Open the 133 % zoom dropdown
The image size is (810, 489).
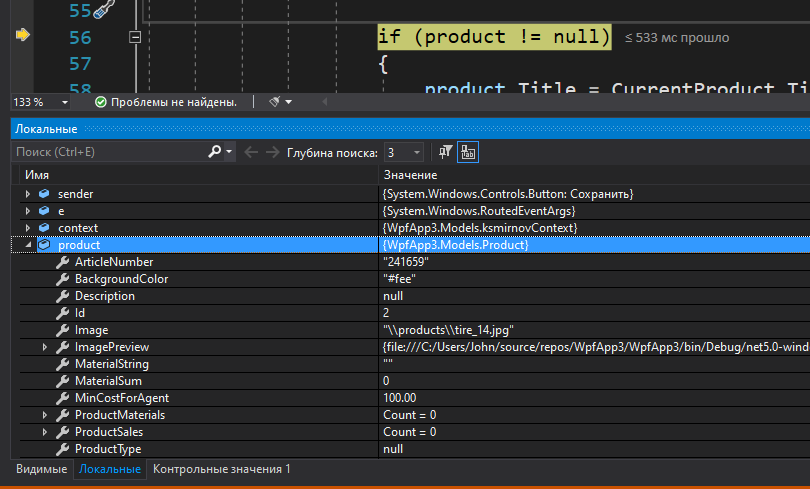click(x=65, y=102)
